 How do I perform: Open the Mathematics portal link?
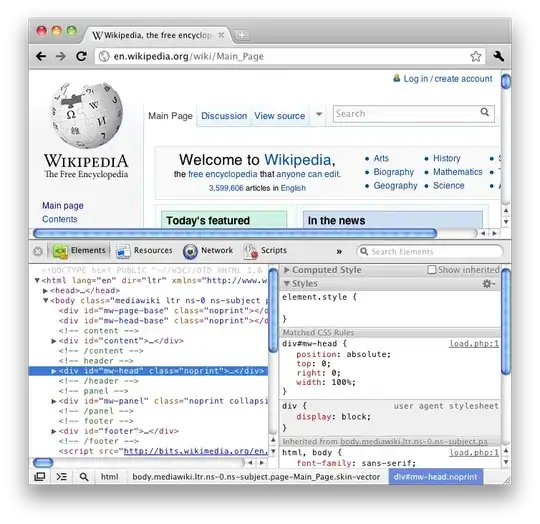coord(458,172)
